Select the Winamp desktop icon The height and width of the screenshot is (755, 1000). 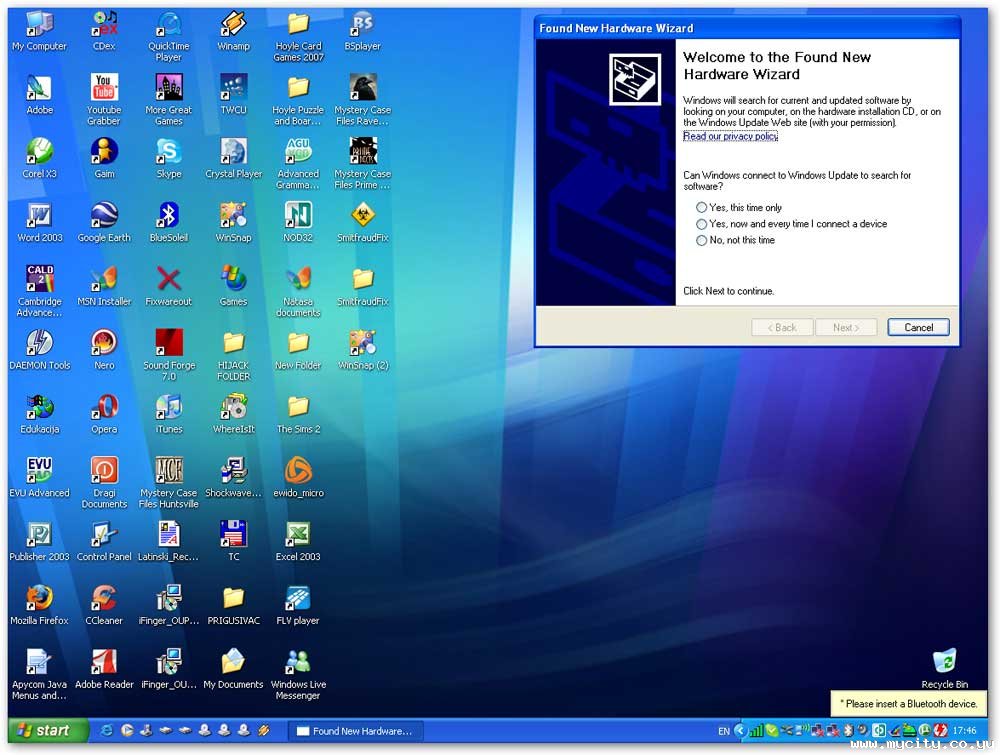(x=233, y=32)
